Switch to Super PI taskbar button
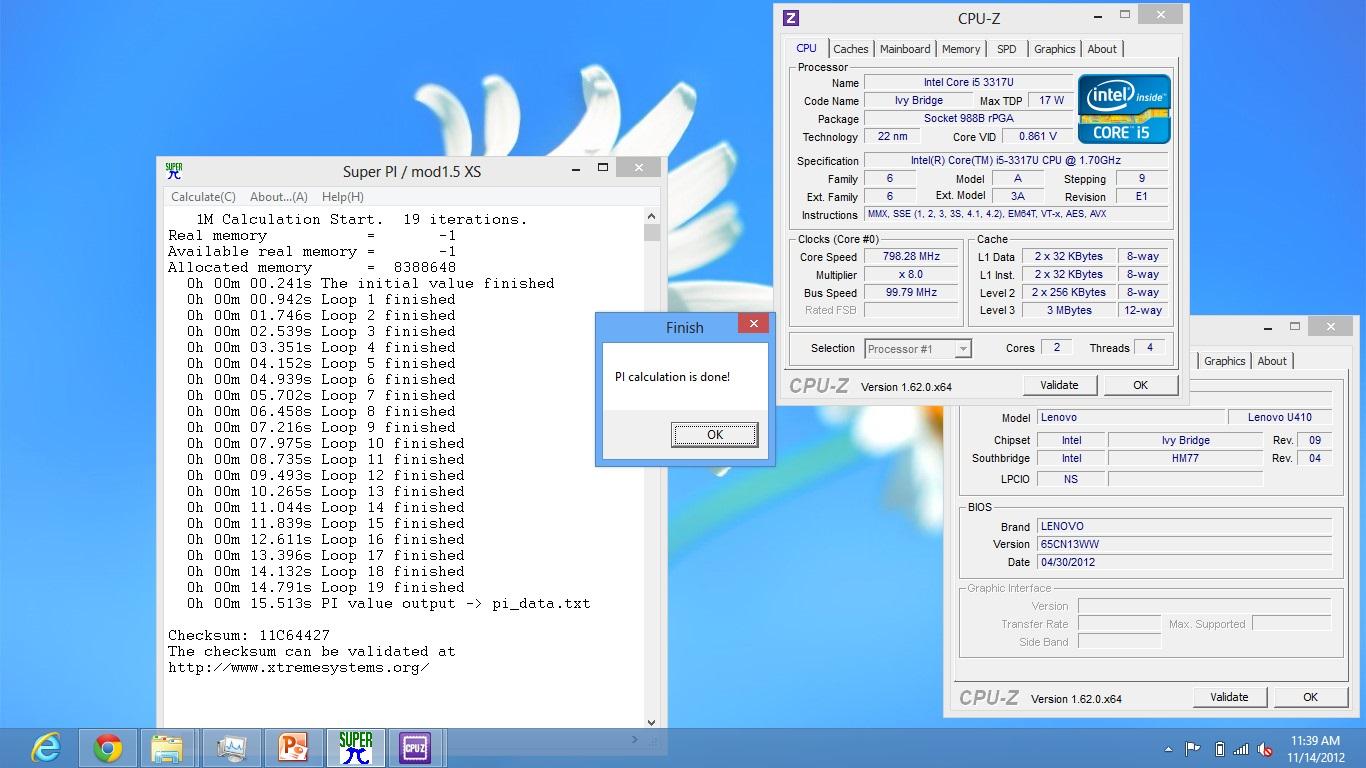The image size is (1366, 768). point(355,747)
